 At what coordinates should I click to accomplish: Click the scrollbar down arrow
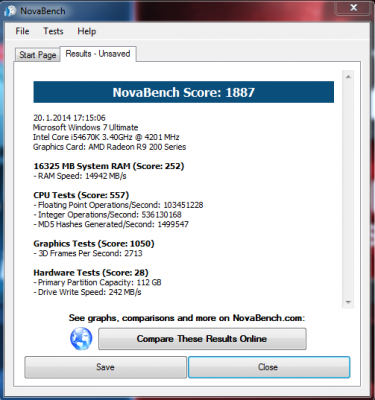(348, 302)
